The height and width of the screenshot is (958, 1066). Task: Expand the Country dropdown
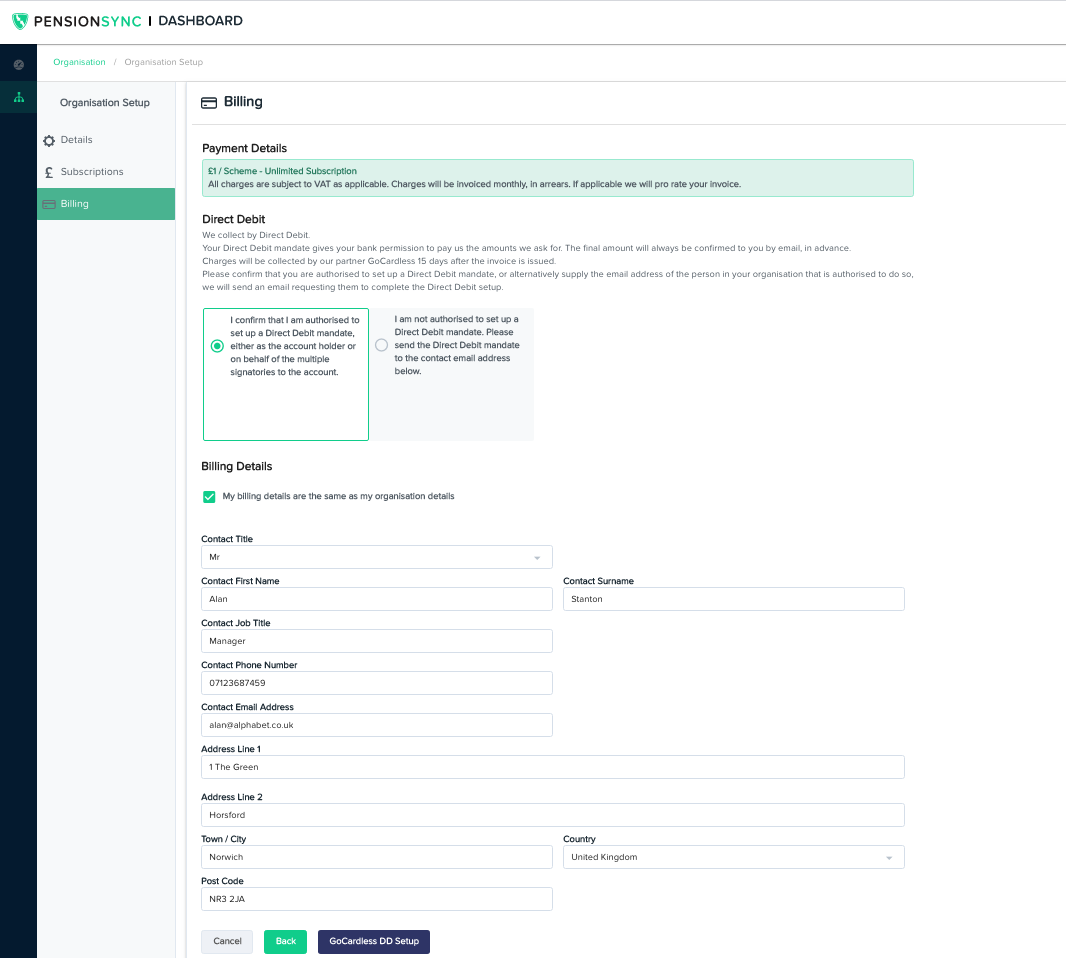coord(733,857)
